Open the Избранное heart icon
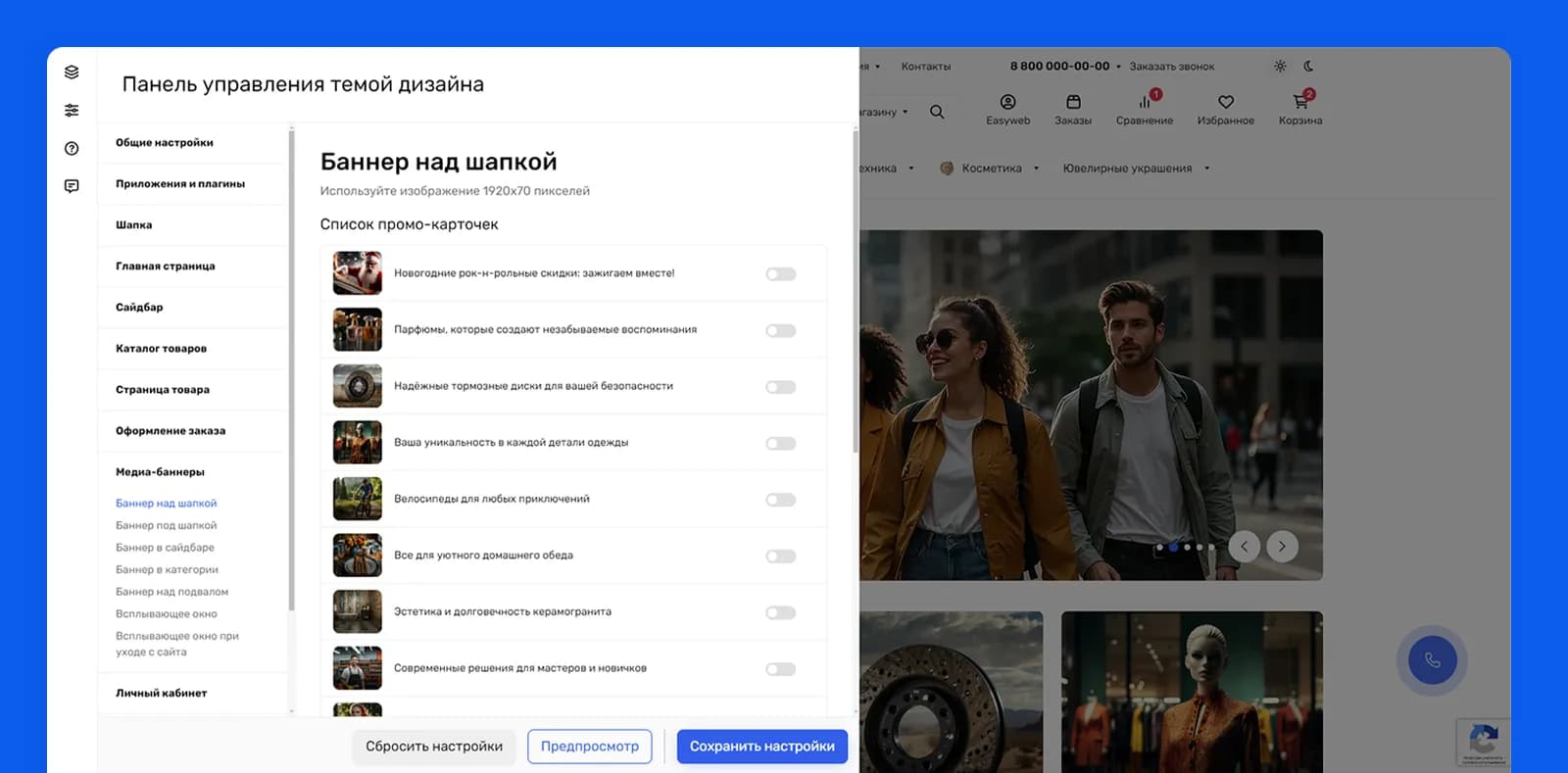Viewport: 1568px width, 773px height. [x=1226, y=102]
